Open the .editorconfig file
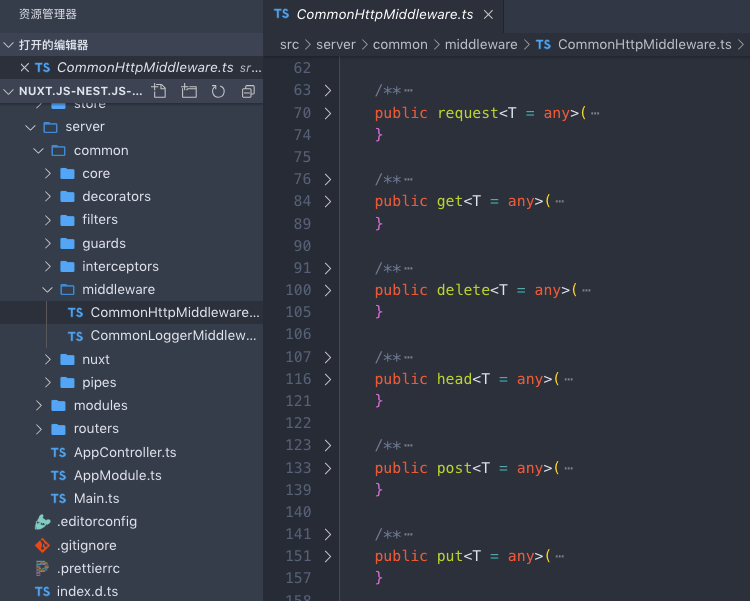Screen dimensions: 750x601 pos(132,522)
